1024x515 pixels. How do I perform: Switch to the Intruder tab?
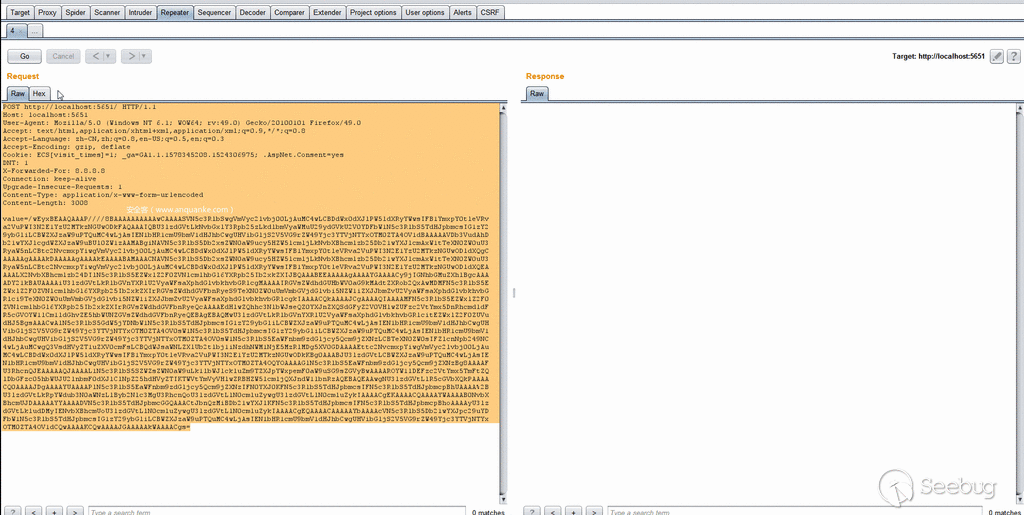pos(142,13)
